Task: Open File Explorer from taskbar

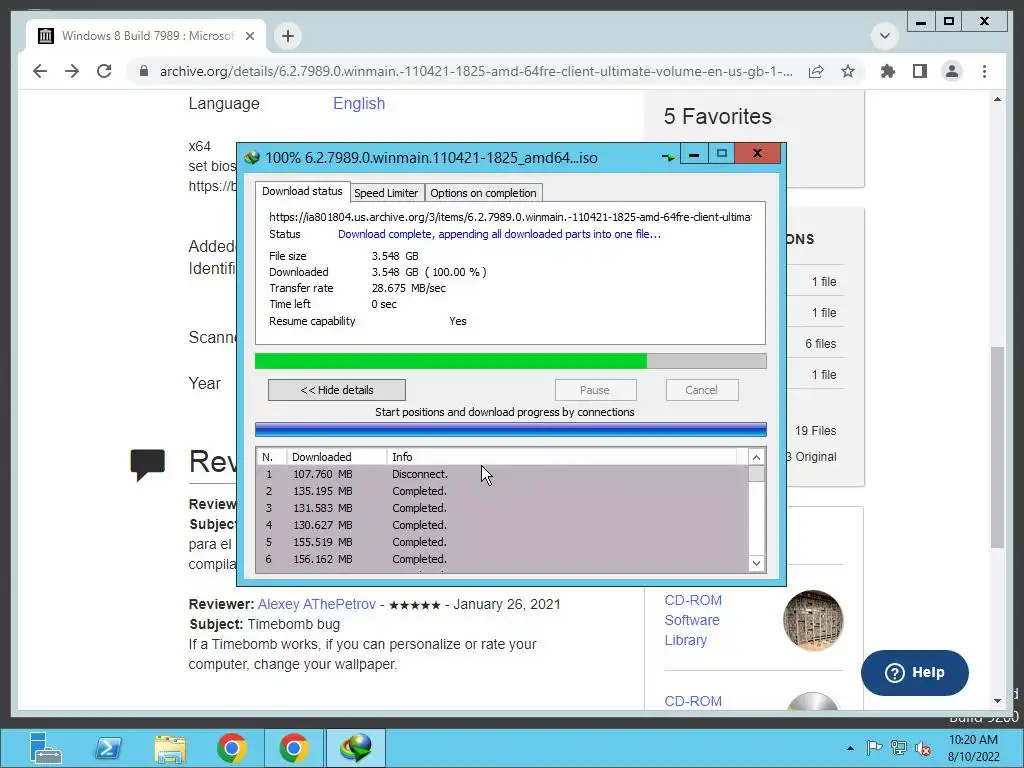Action: click(170, 748)
